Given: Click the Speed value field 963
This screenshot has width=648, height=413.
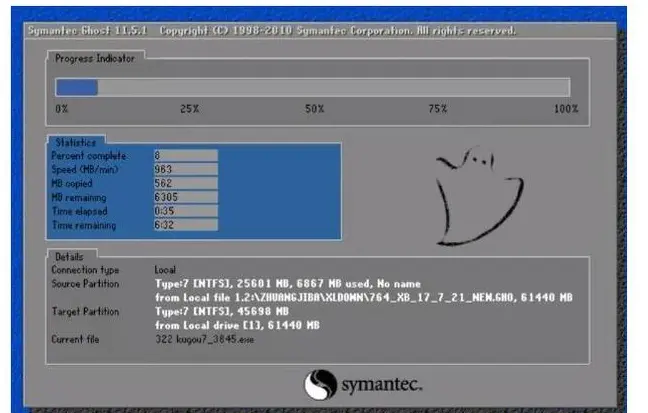Looking at the screenshot, I should point(186,169).
